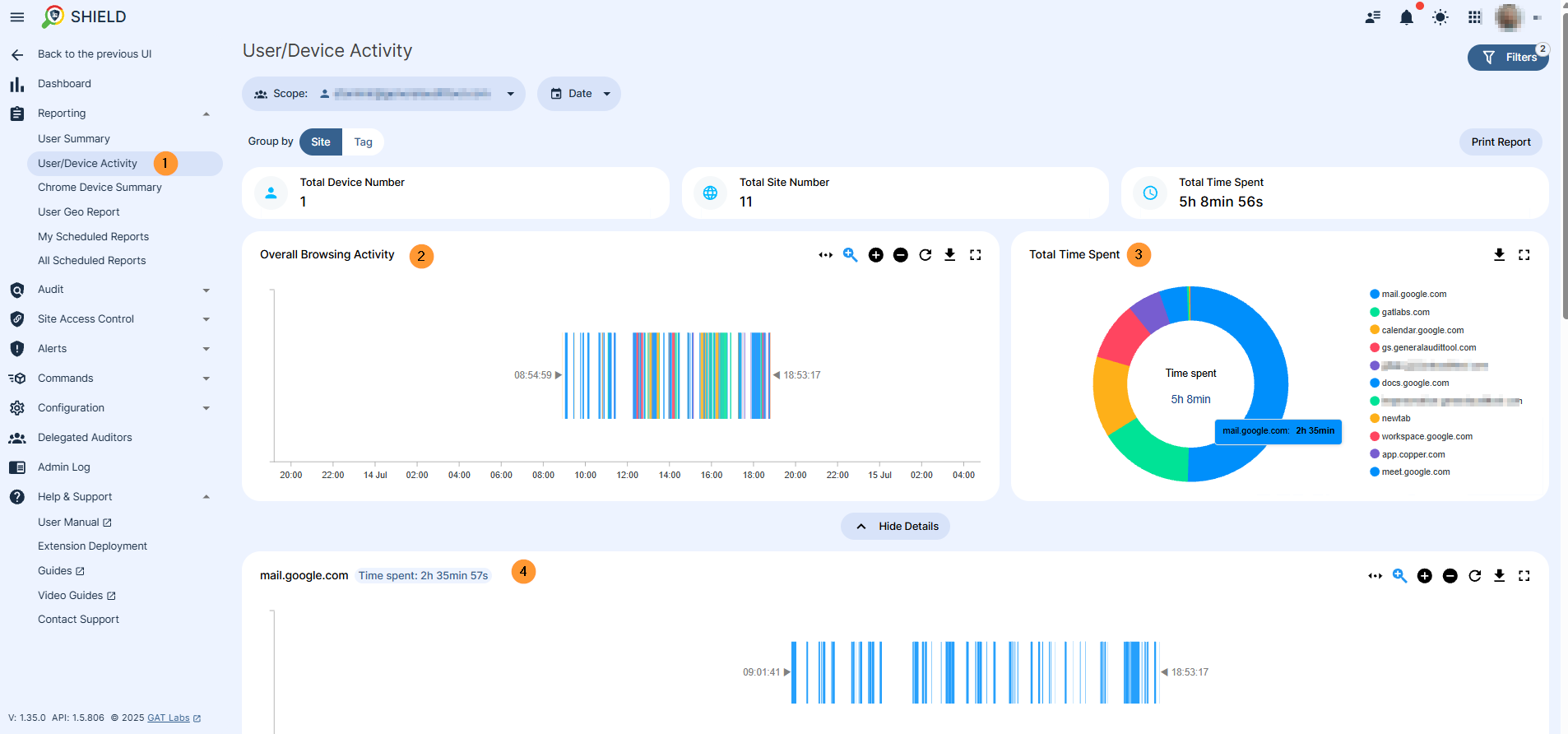
Task: Open the apps grid launcher
Action: 1475,17
